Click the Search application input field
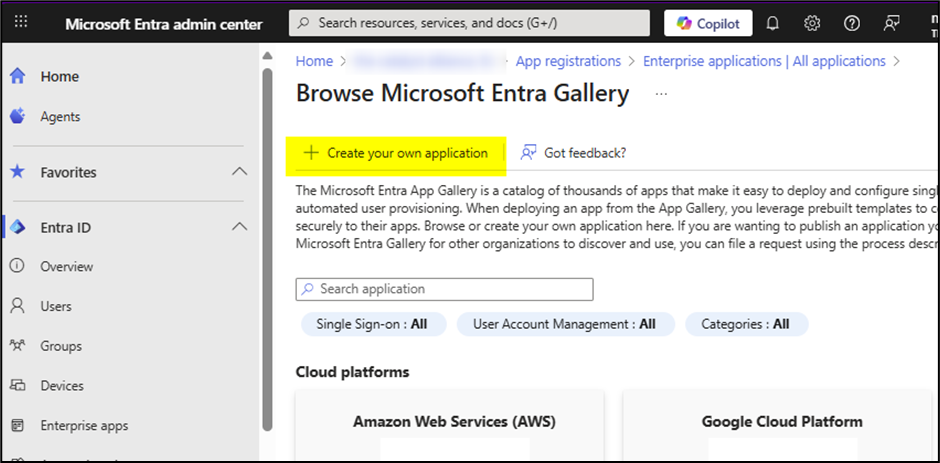This screenshot has width=940, height=463. (445, 289)
